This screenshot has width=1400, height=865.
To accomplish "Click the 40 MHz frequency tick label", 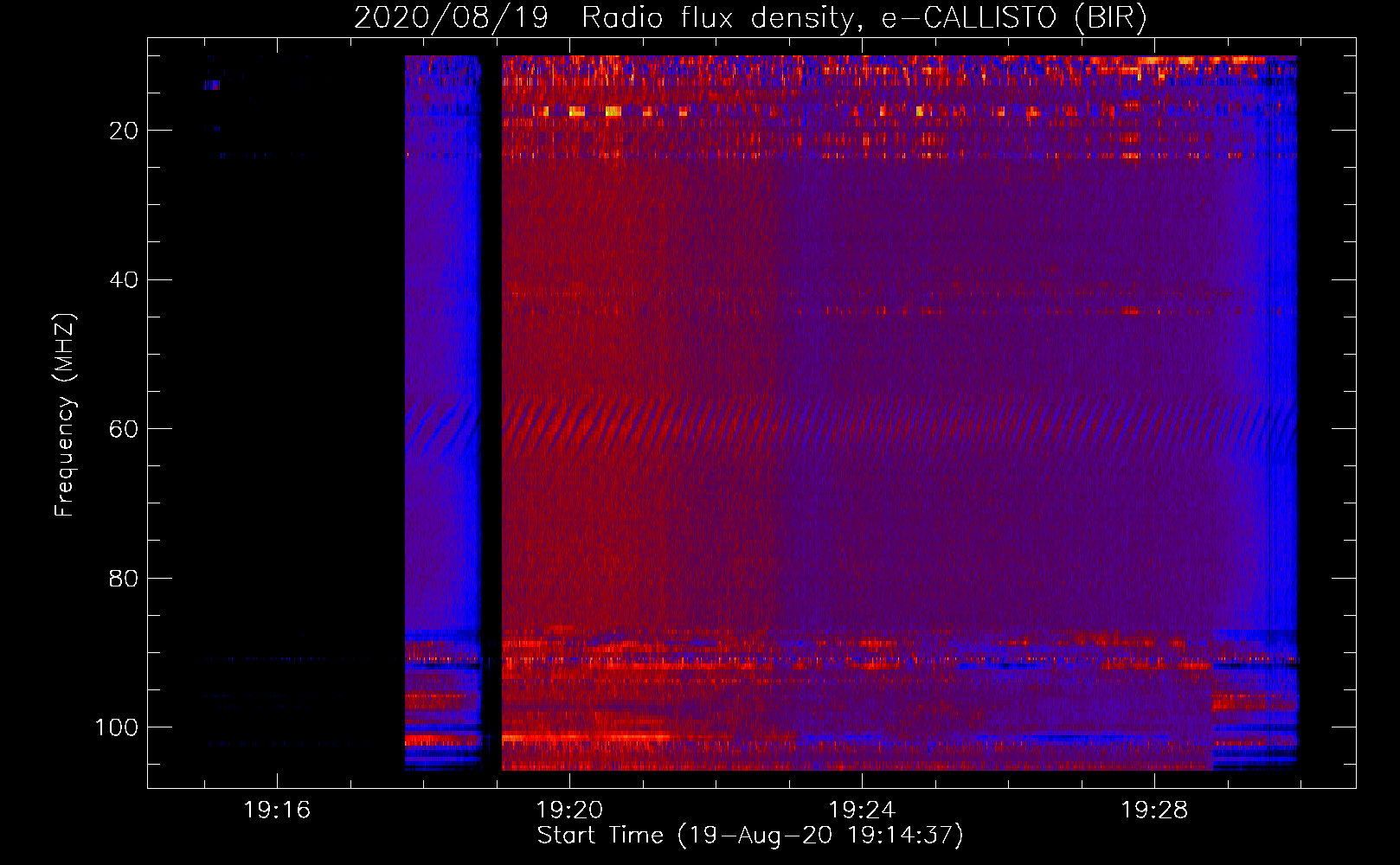I will pos(125,280).
